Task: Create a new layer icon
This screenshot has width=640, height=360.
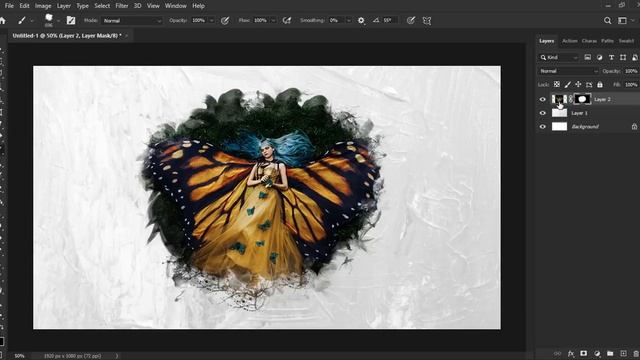Action: click(623, 353)
